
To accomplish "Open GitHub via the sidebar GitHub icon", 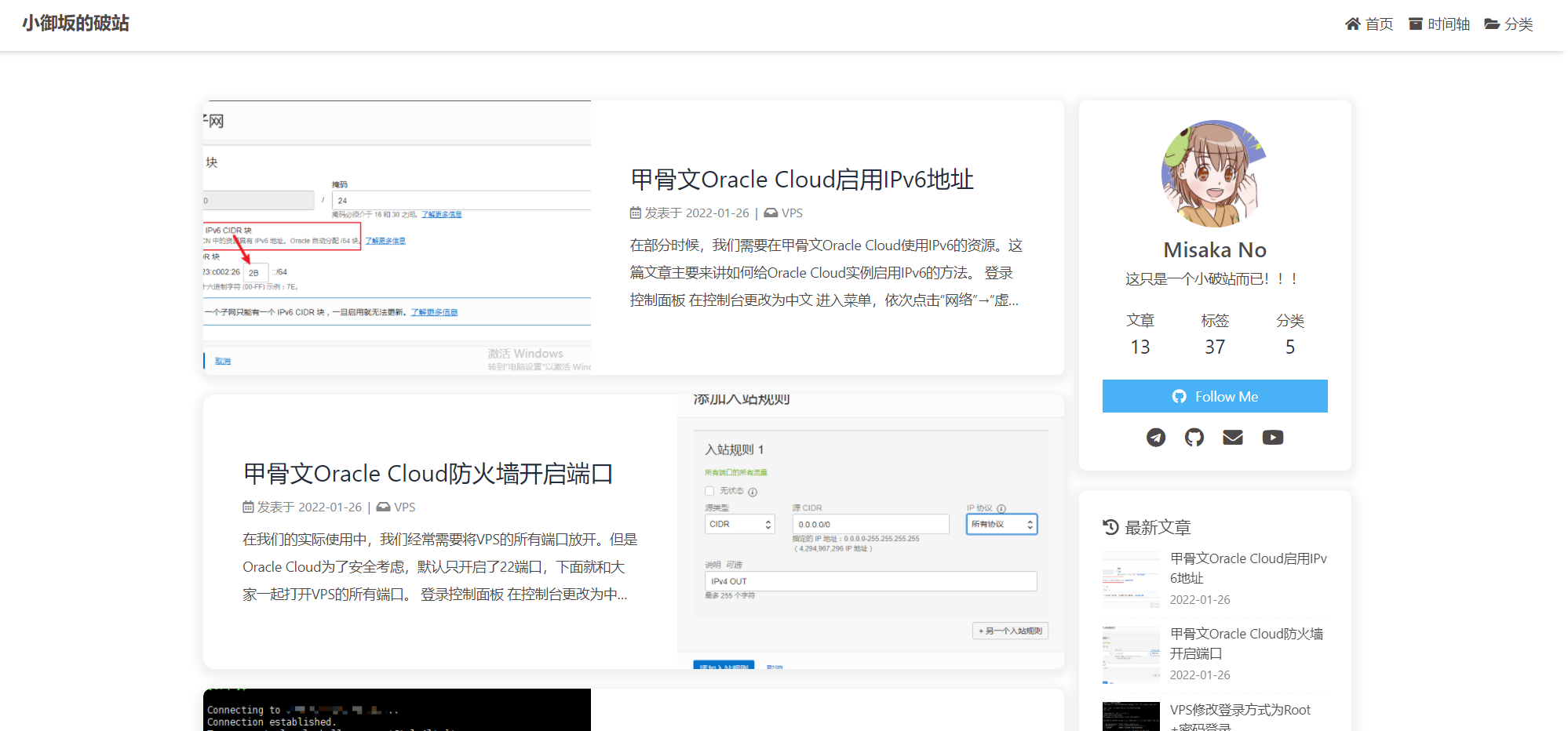I will tap(1194, 437).
